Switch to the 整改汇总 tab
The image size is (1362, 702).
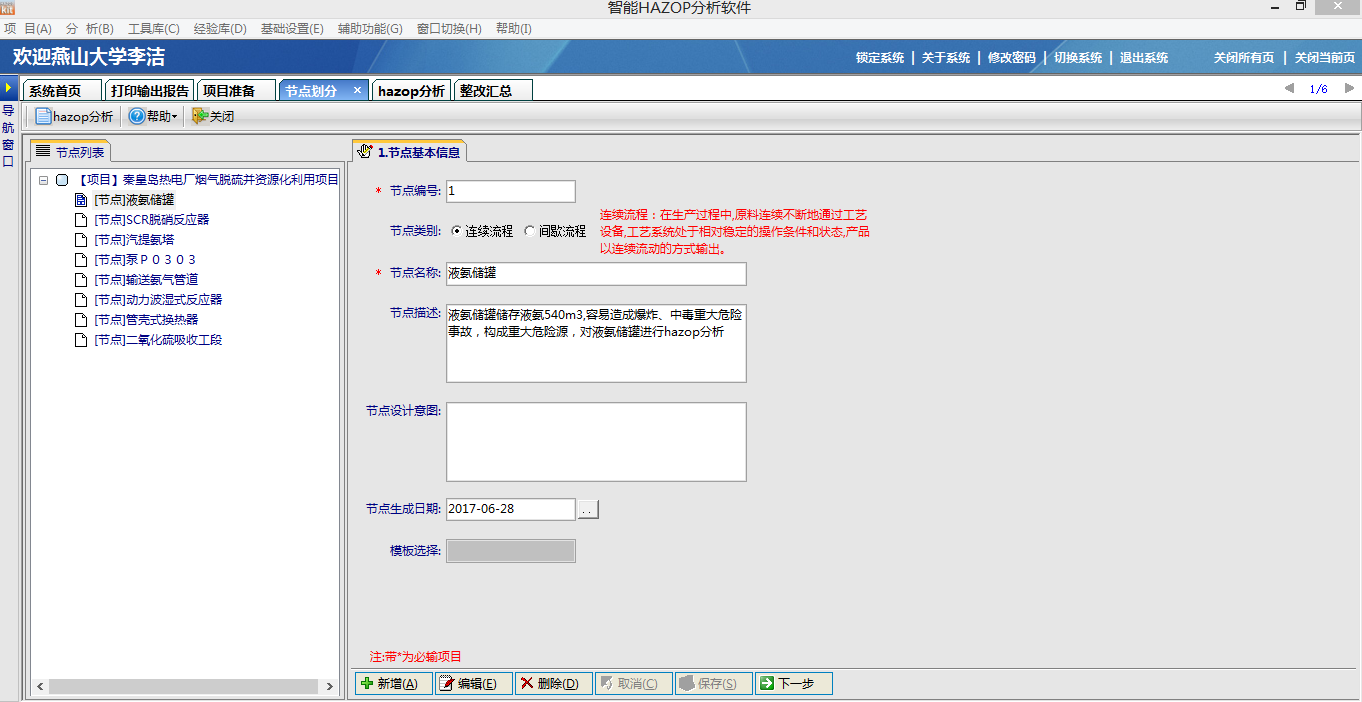click(493, 90)
